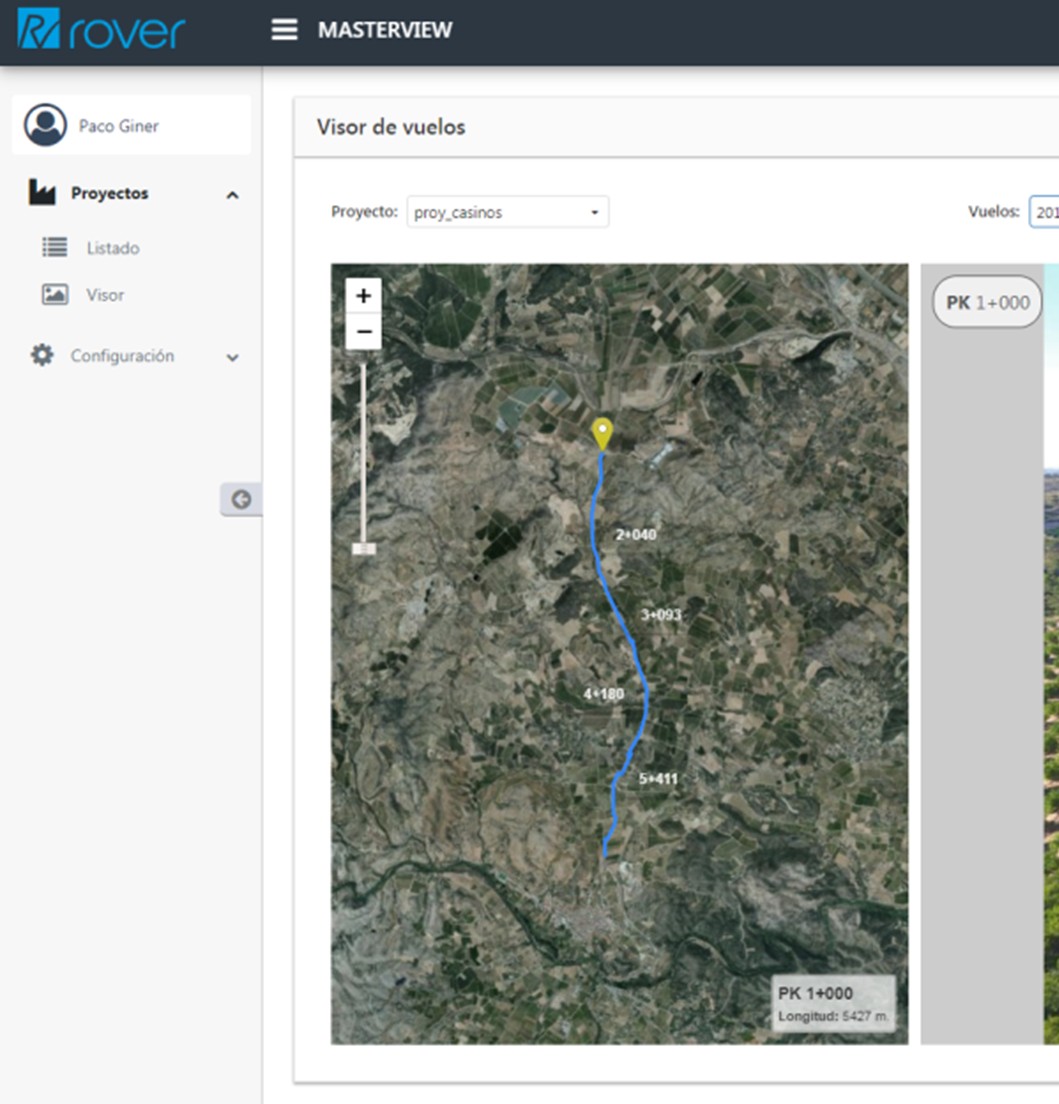Image resolution: width=1059 pixels, height=1104 pixels.
Task: Click the 3+093 marker on the route
Action: [661, 615]
